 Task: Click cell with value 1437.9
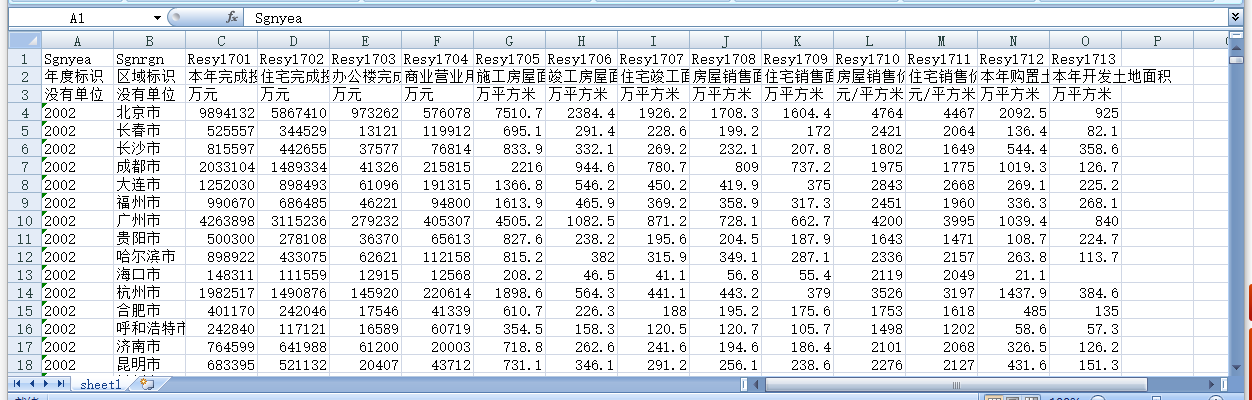point(1013,293)
